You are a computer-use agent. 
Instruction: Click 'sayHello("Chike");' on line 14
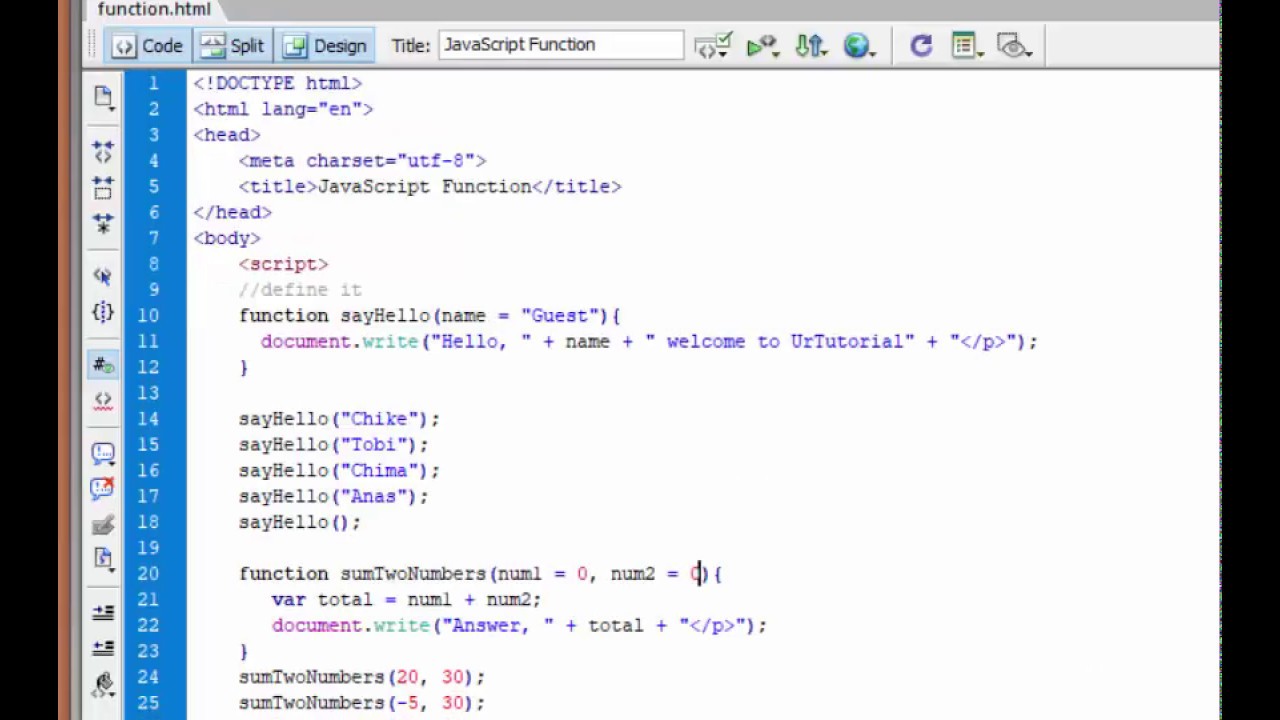coord(339,419)
